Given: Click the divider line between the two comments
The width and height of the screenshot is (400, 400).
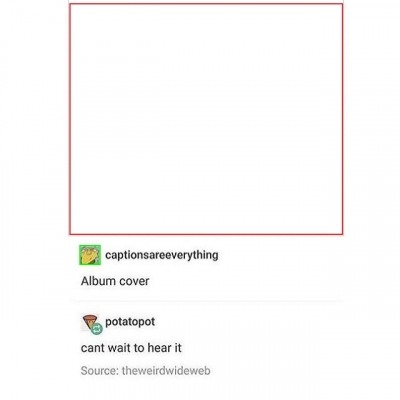Looking at the screenshot, I should click(207, 301).
